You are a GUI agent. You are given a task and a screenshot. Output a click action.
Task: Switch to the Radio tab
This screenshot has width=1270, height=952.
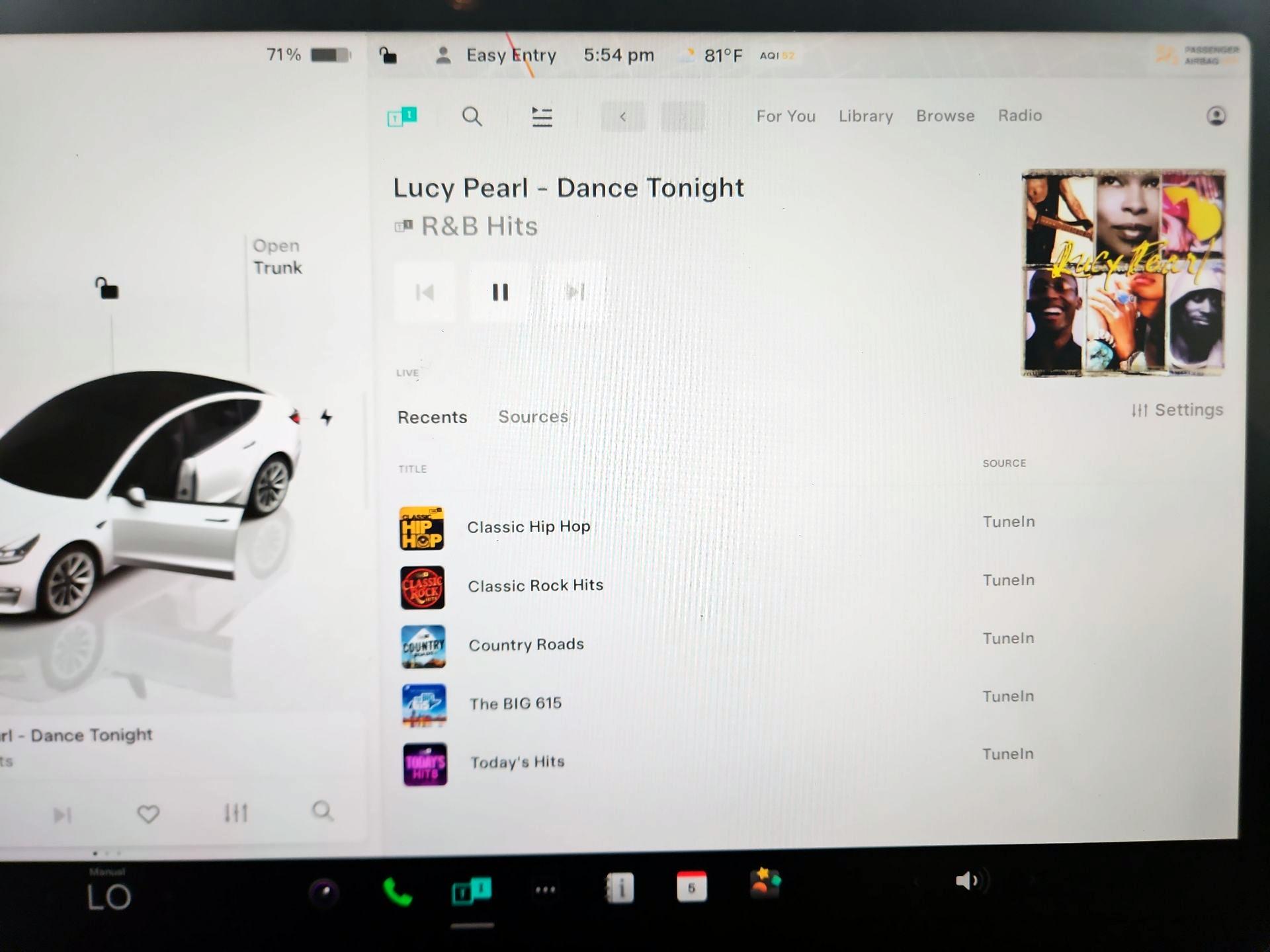click(1020, 116)
